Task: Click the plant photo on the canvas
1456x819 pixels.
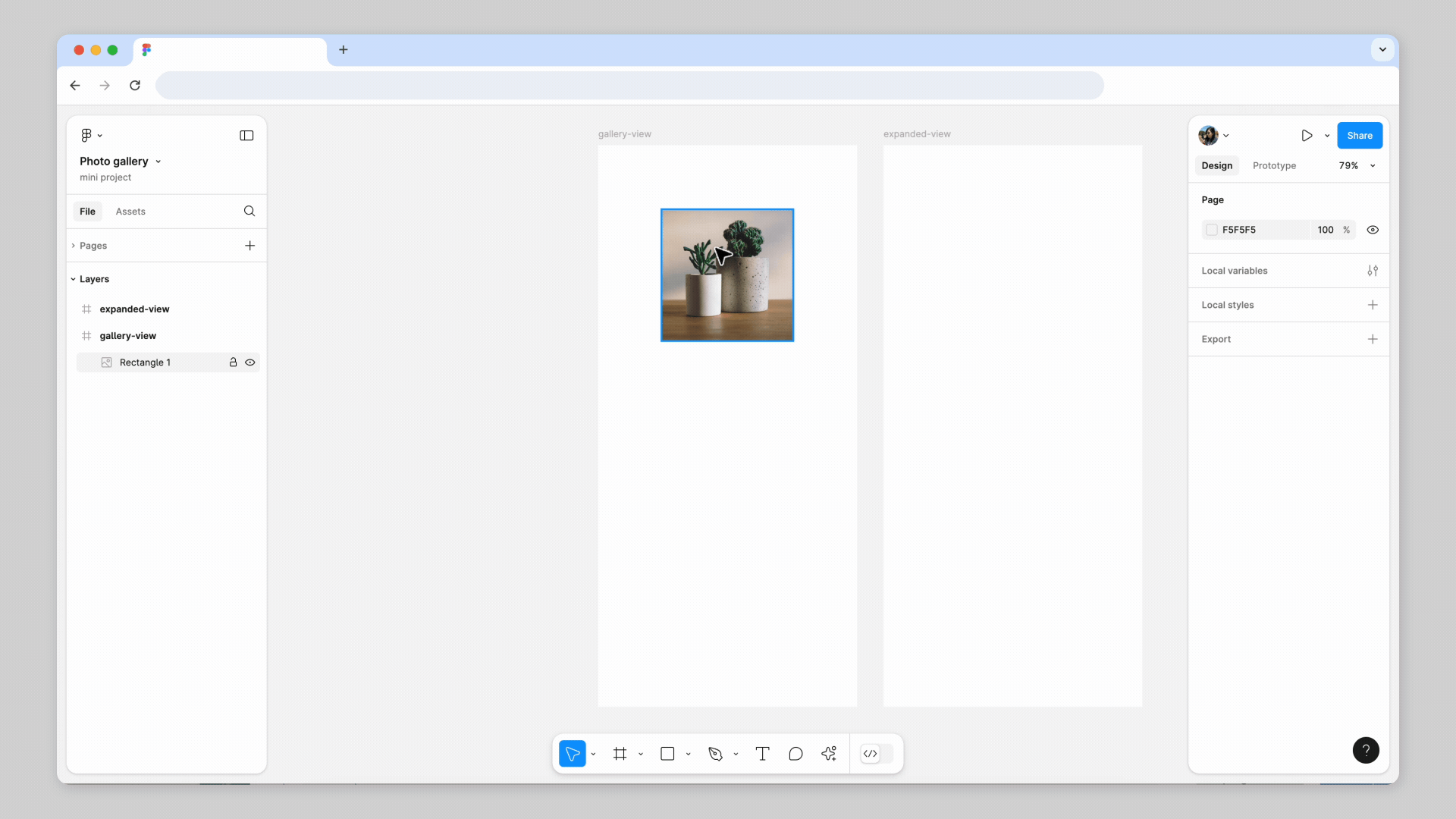Action: coord(727,275)
